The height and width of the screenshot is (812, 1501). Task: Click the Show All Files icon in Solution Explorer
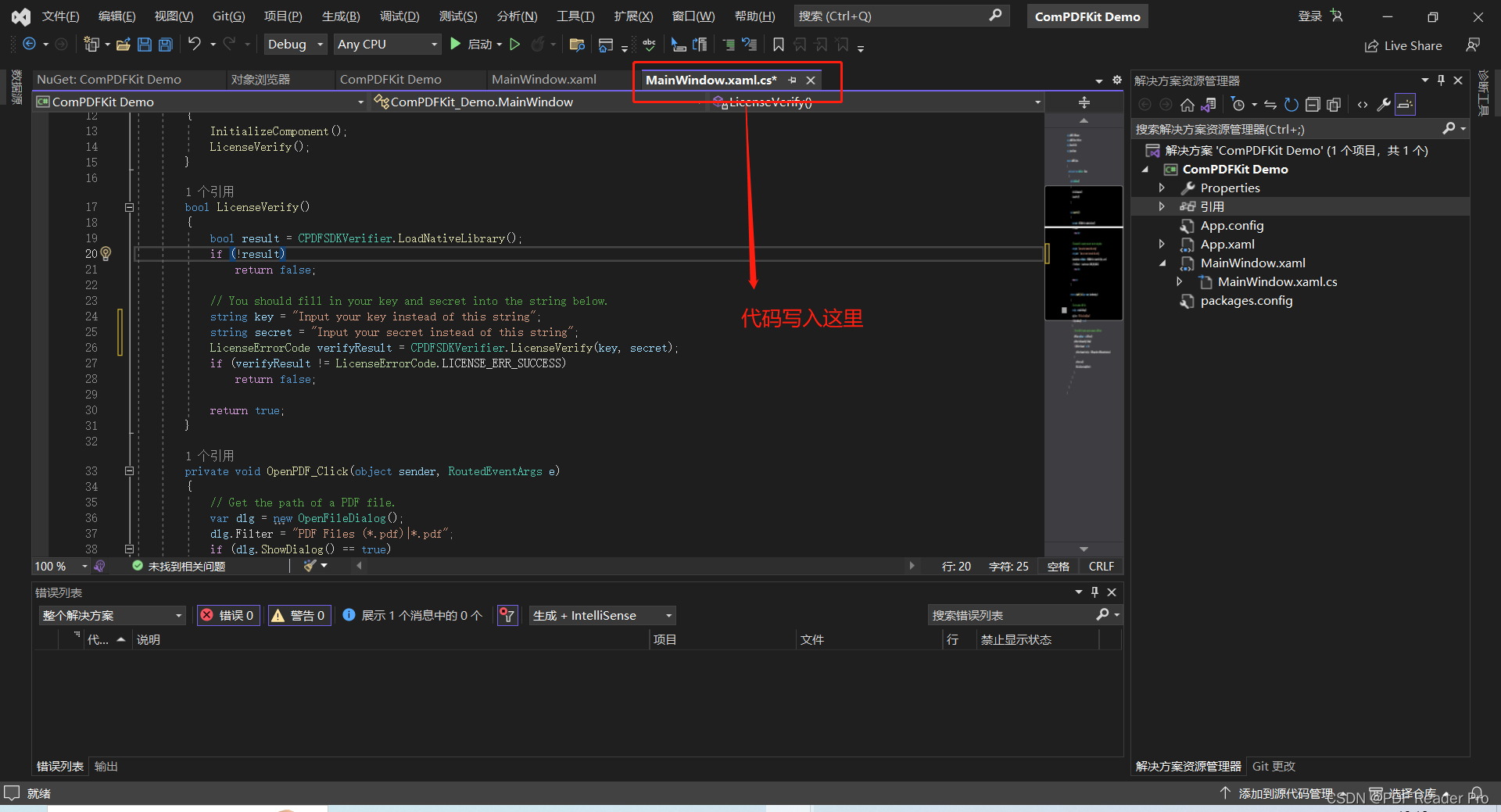pos(1334,105)
